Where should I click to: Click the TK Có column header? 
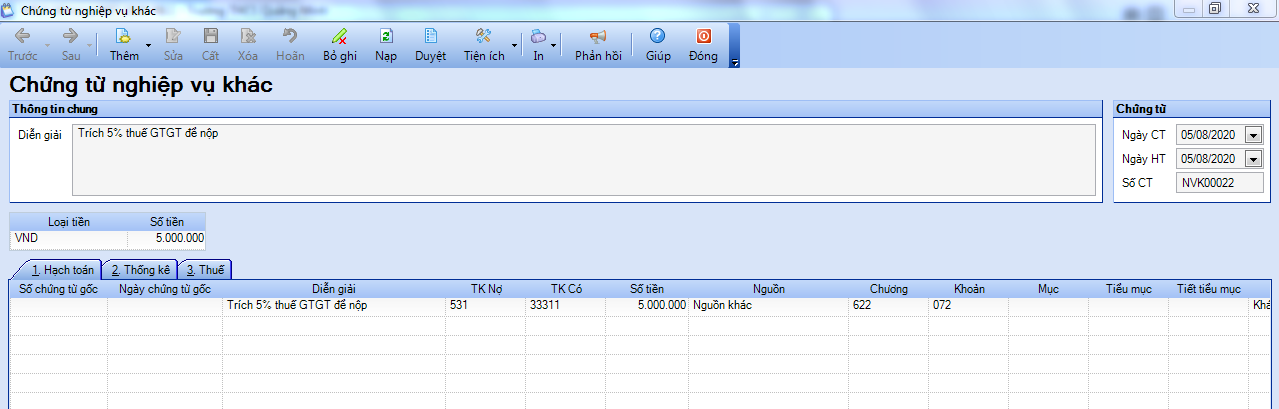tap(566, 289)
